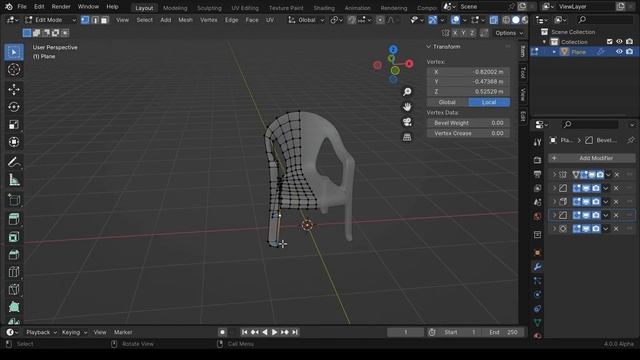640x360 pixels.
Task: Expand the first modifier in stack
Action: [554, 175]
